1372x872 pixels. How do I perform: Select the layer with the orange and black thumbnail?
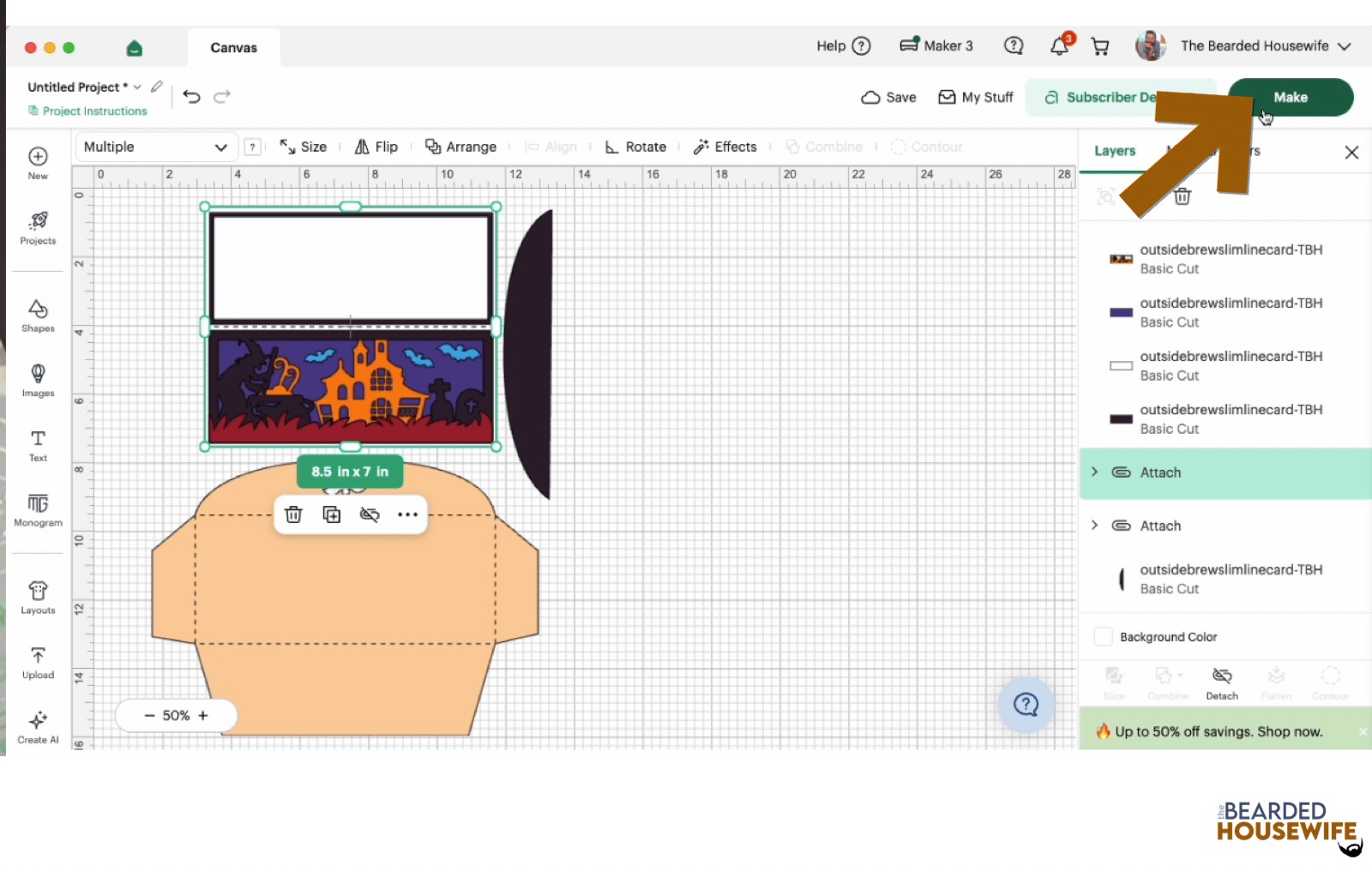click(1225, 259)
